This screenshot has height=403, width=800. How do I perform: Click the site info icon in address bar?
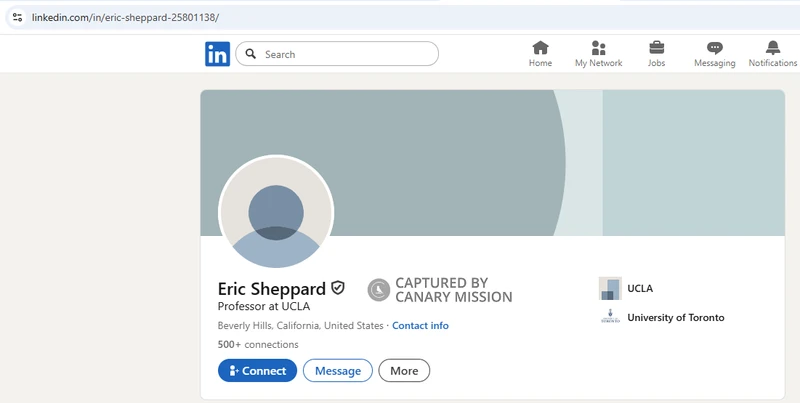(17, 17)
